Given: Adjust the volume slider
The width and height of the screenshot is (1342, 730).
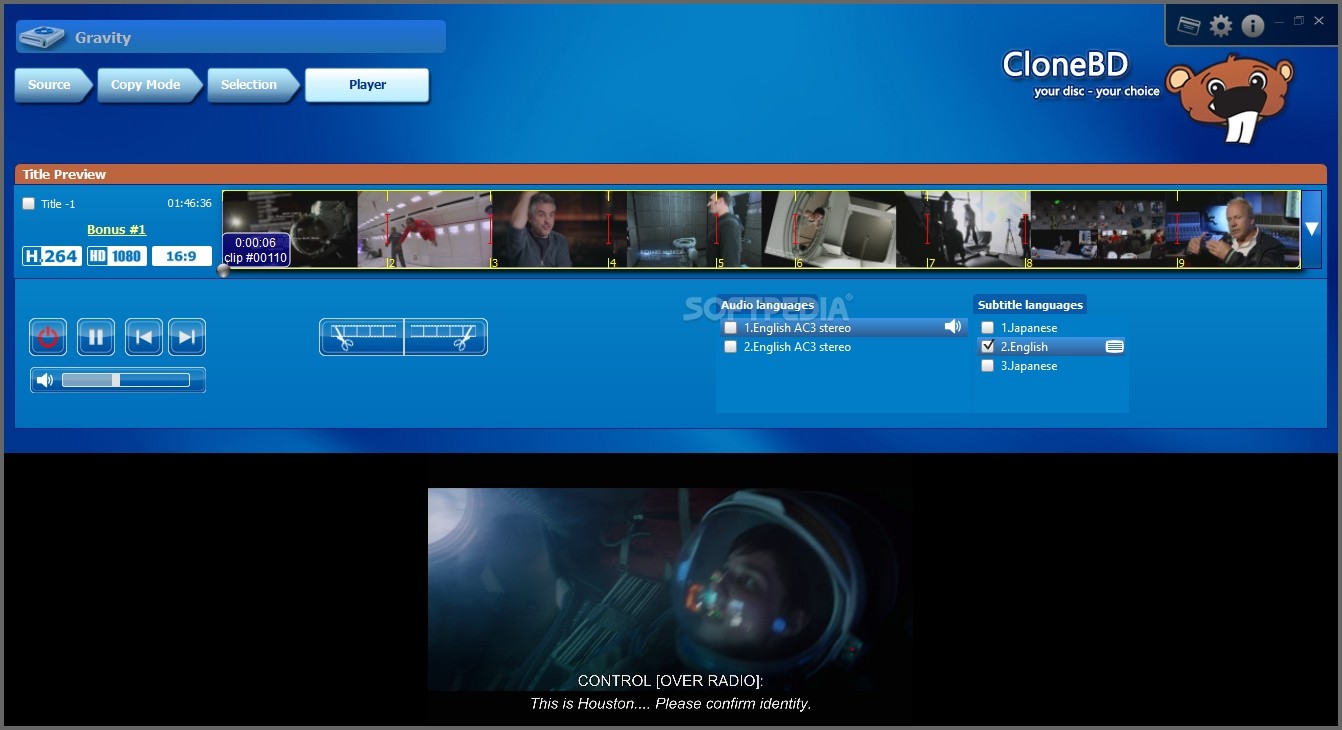Looking at the screenshot, I should click(126, 380).
